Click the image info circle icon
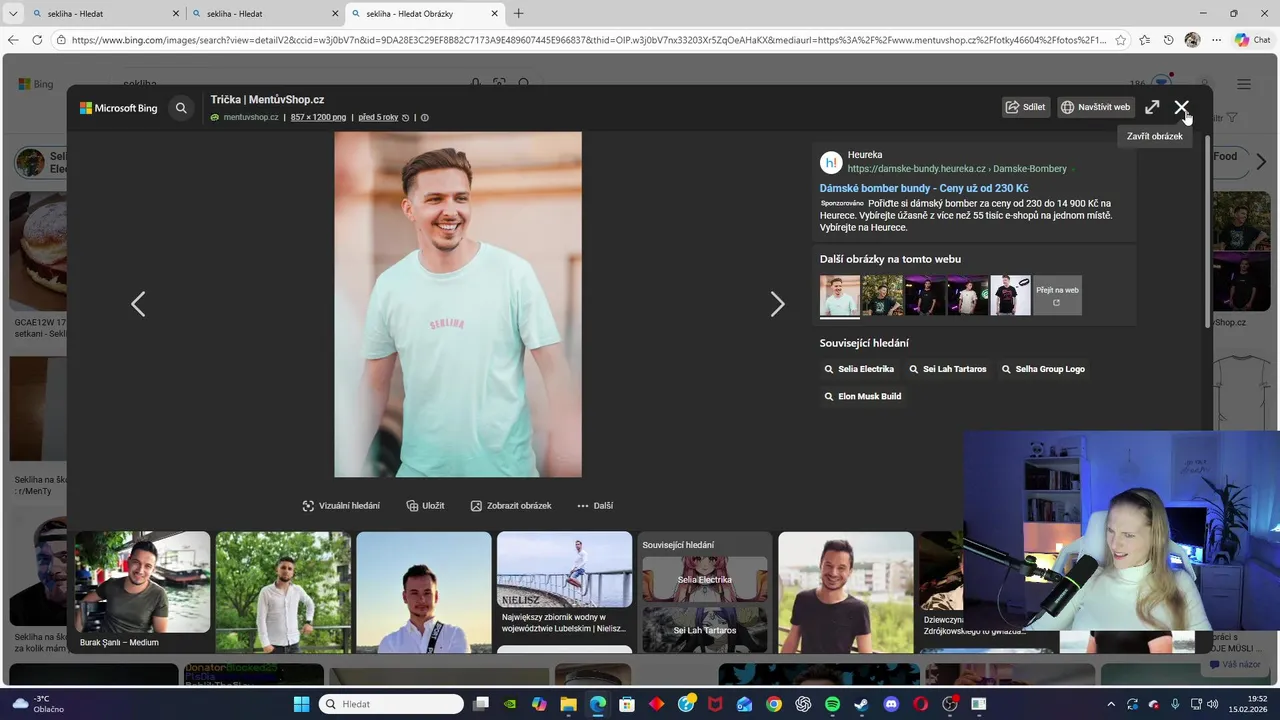 pos(424,117)
